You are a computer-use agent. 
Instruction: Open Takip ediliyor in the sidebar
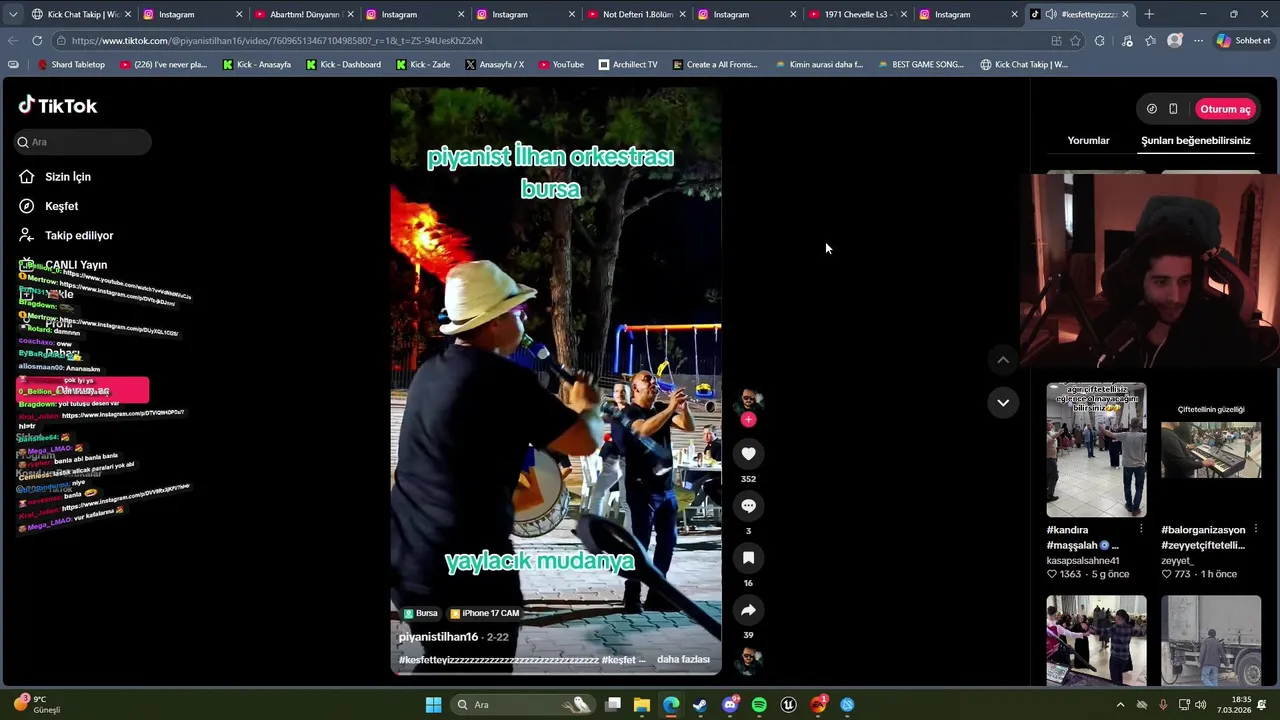[x=66, y=235]
